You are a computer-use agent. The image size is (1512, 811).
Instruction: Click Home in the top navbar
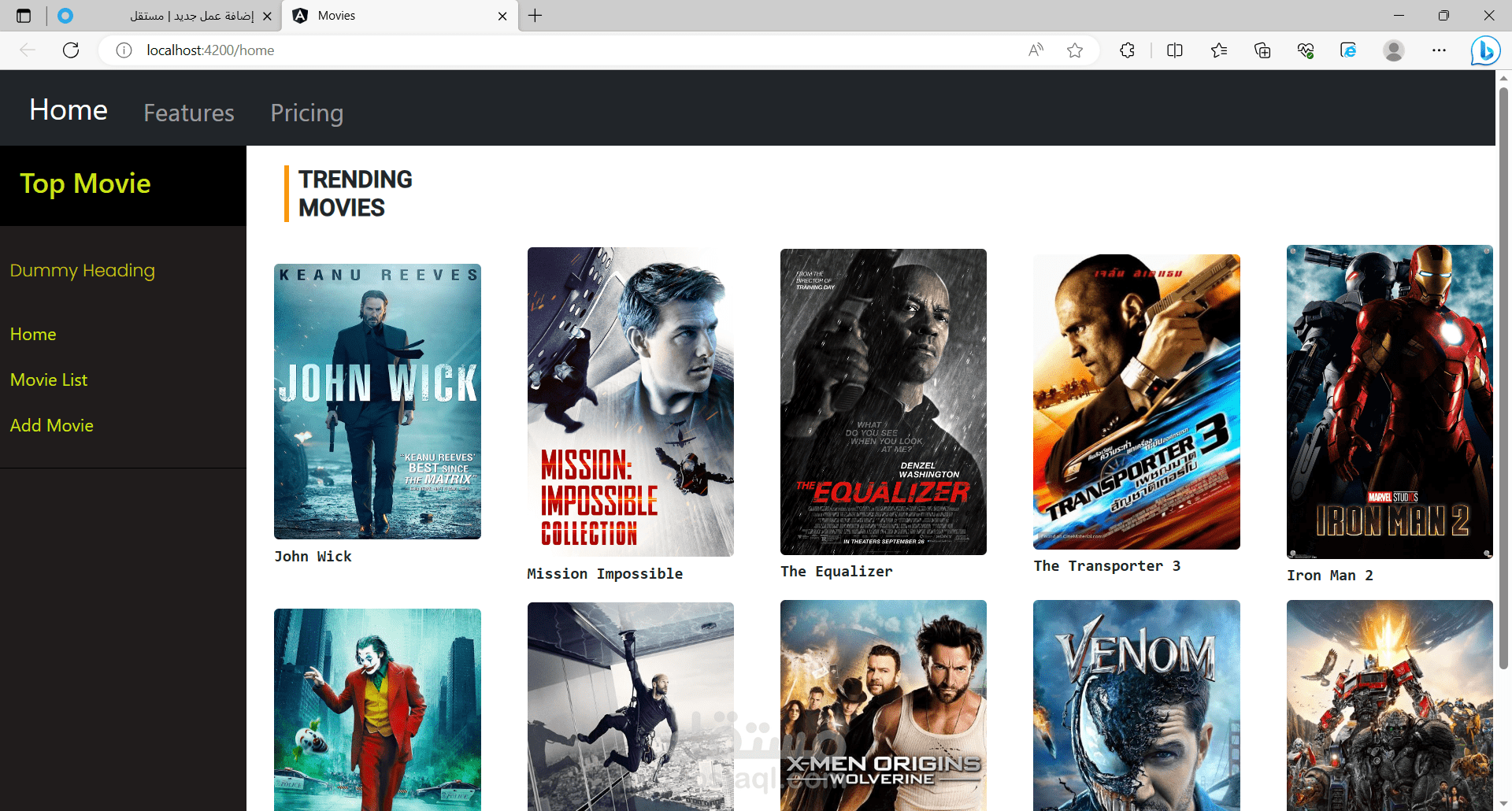[x=69, y=109]
